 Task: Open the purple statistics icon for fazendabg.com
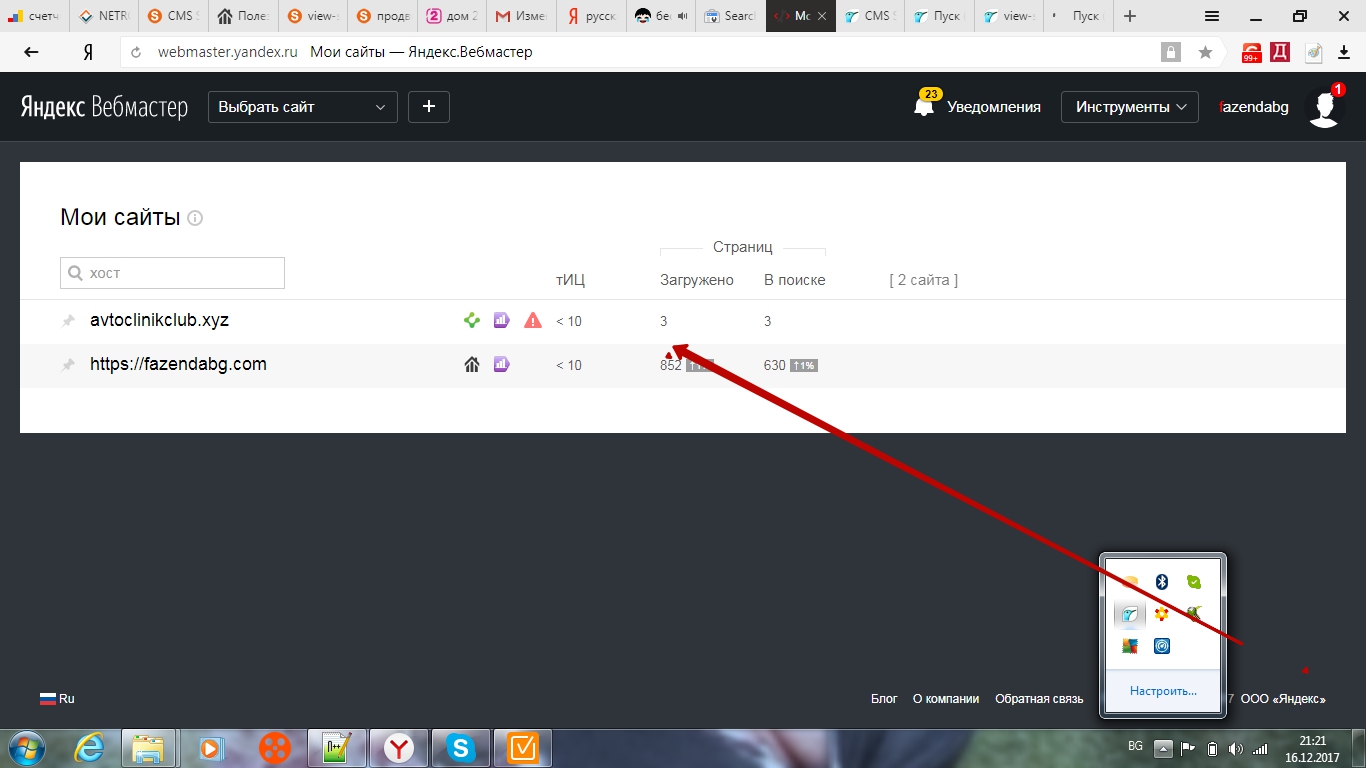(x=502, y=365)
